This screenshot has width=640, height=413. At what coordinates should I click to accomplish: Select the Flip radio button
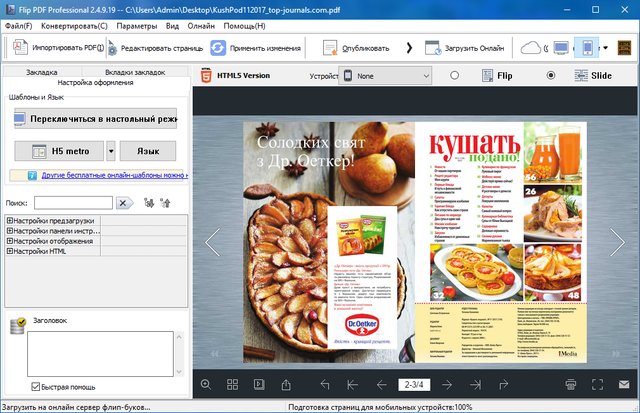455,76
